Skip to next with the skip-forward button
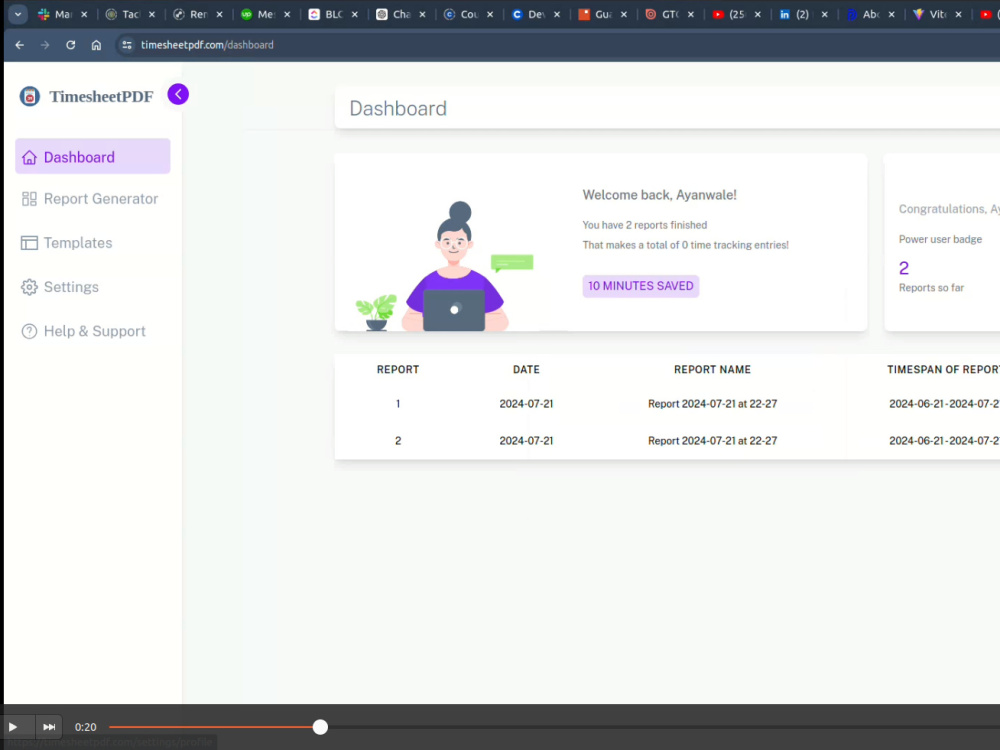Image resolution: width=1000 pixels, height=750 pixels. tap(49, 727)
